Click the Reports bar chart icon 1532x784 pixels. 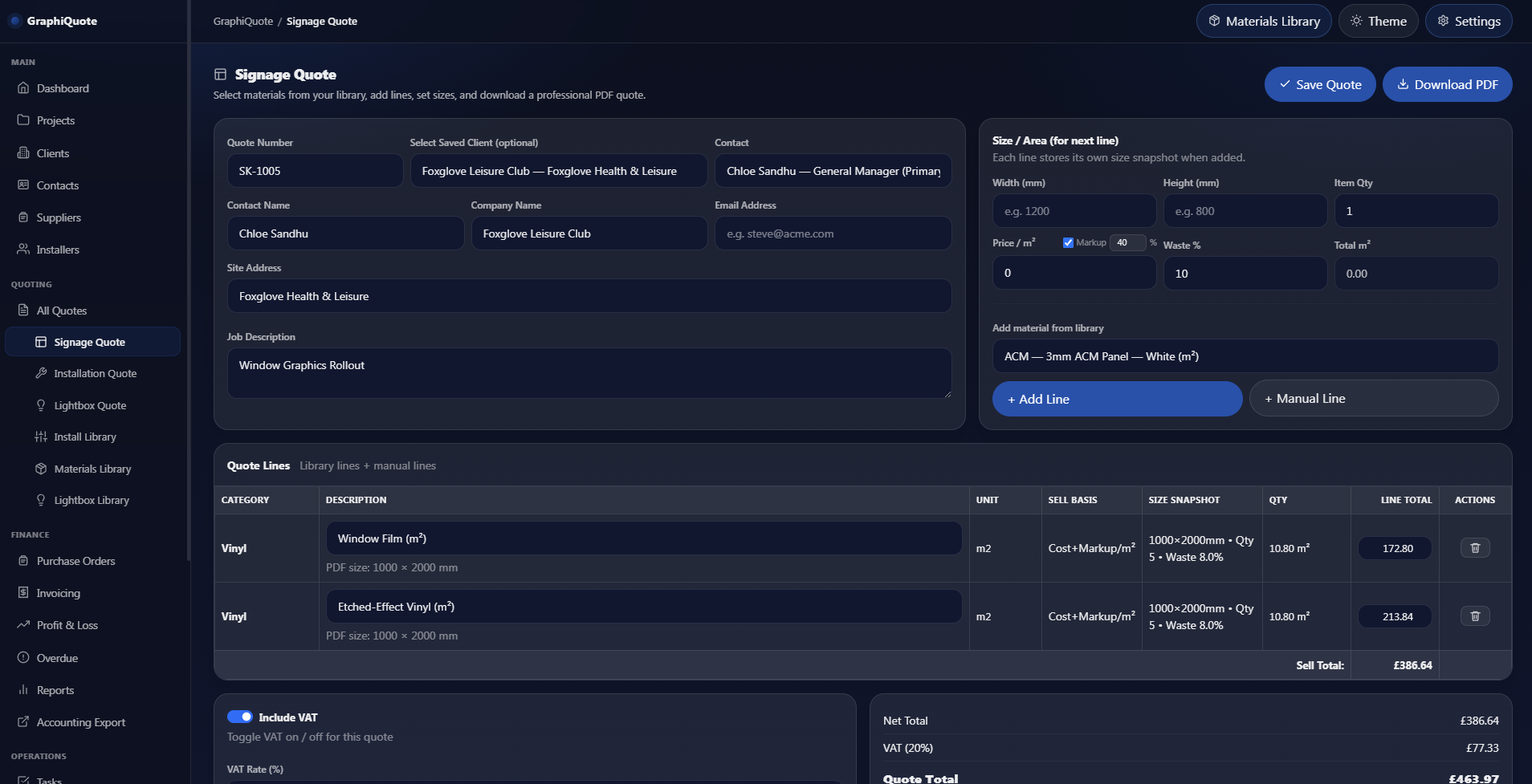[23, 690]
